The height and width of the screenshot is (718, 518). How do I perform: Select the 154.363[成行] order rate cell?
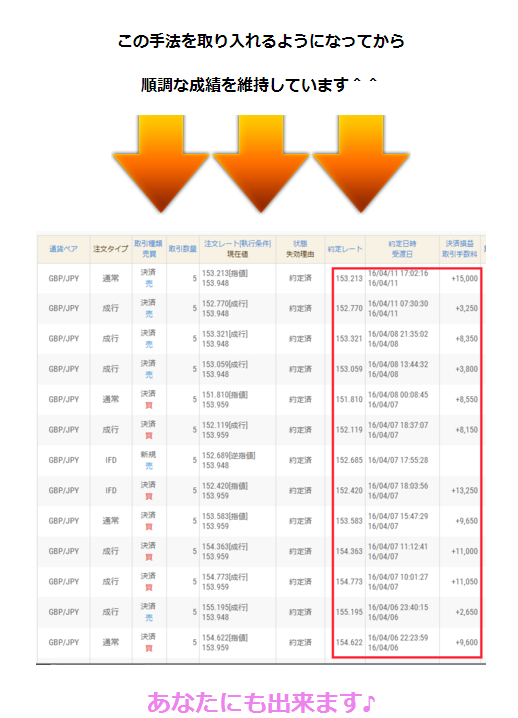225,546
